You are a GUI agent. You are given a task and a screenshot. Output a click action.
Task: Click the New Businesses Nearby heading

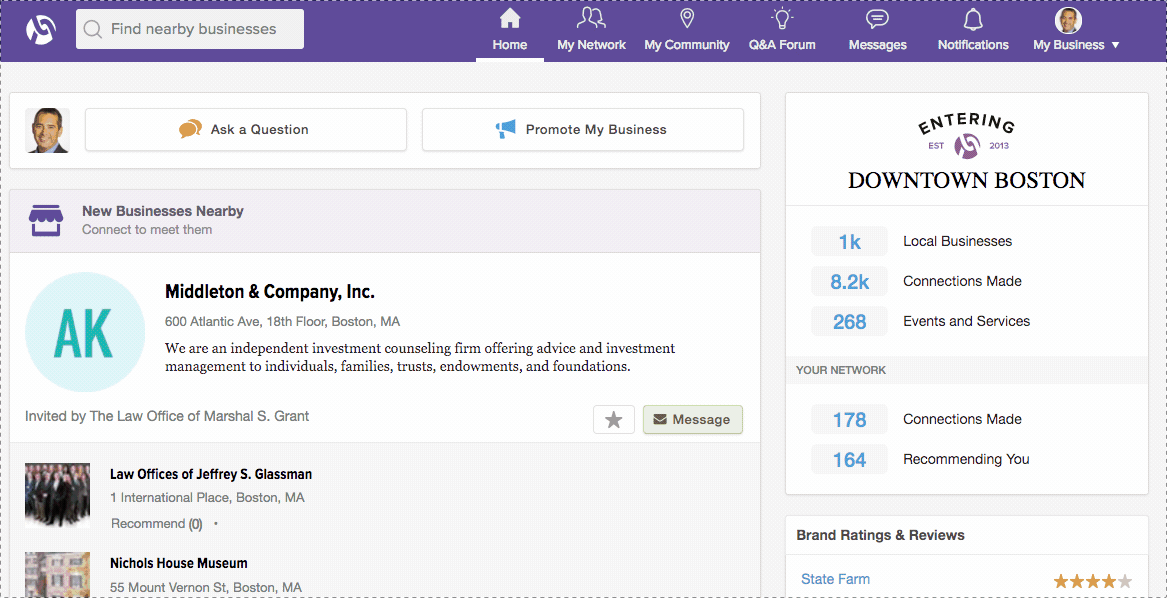tap(162, 211)
